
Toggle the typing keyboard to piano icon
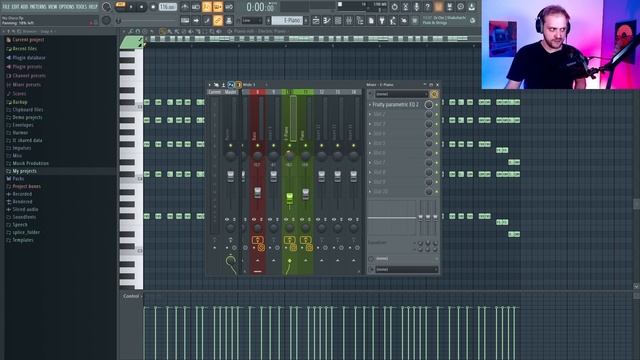[x=185, y=20]
